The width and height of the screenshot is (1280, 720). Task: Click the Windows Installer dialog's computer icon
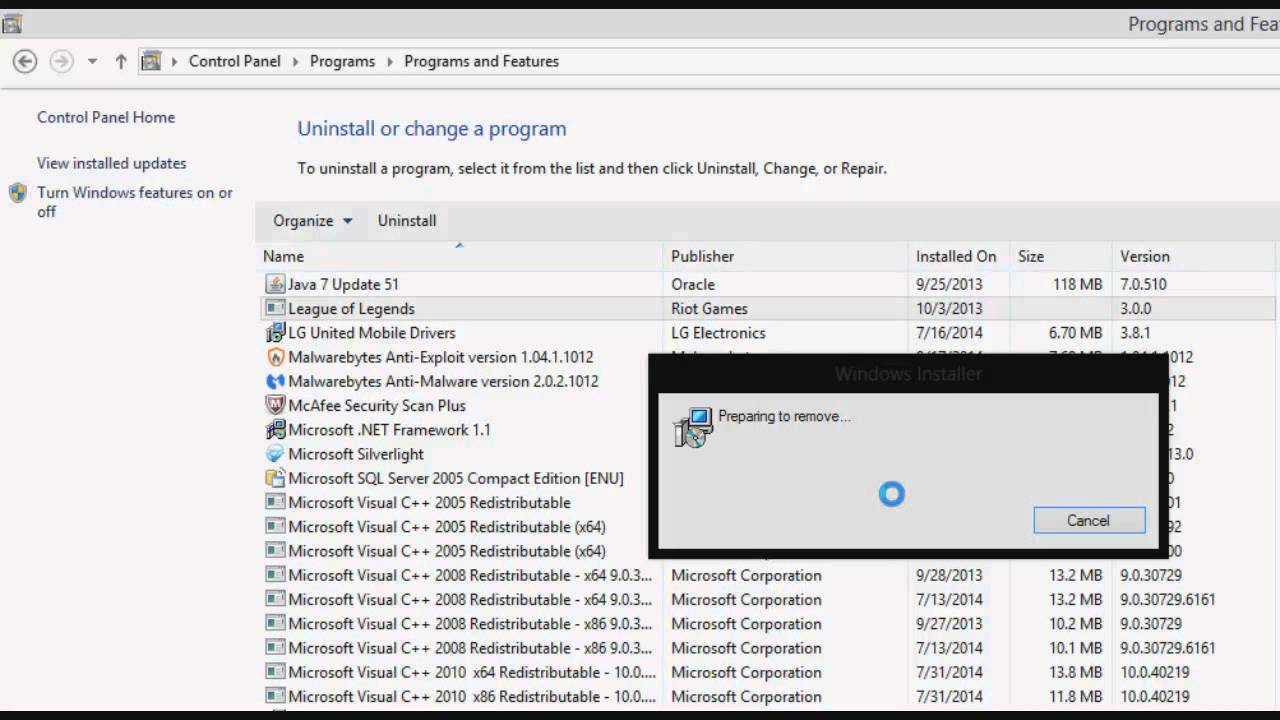(693, 427)
